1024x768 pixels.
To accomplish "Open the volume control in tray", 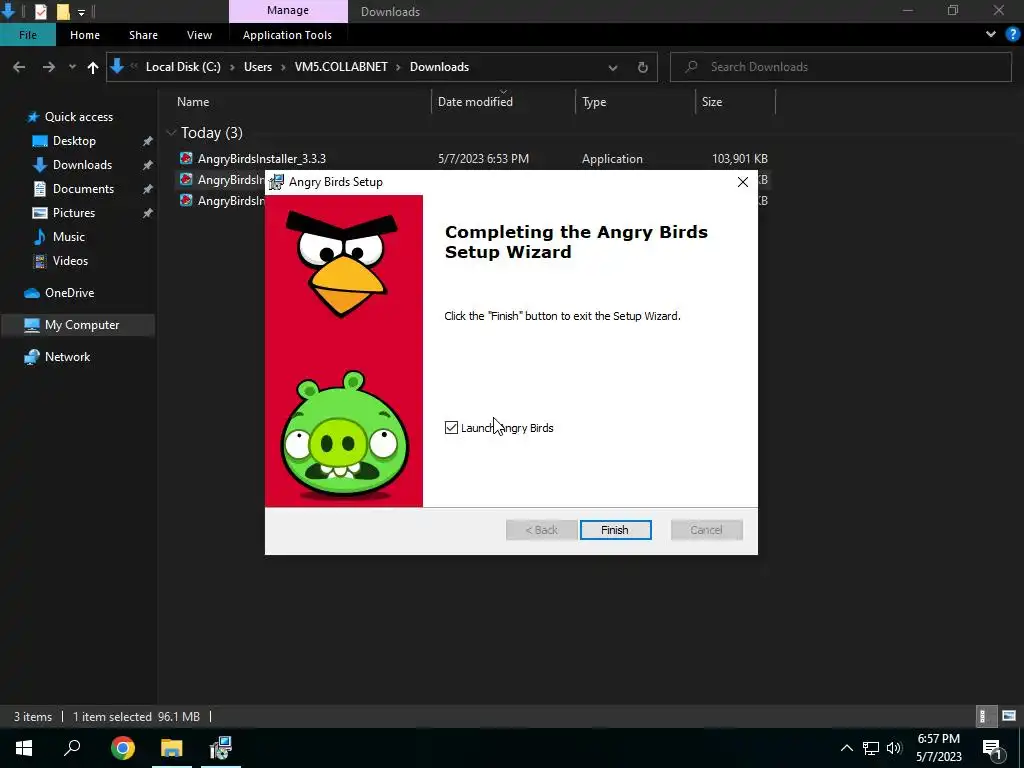I will 894,748.
